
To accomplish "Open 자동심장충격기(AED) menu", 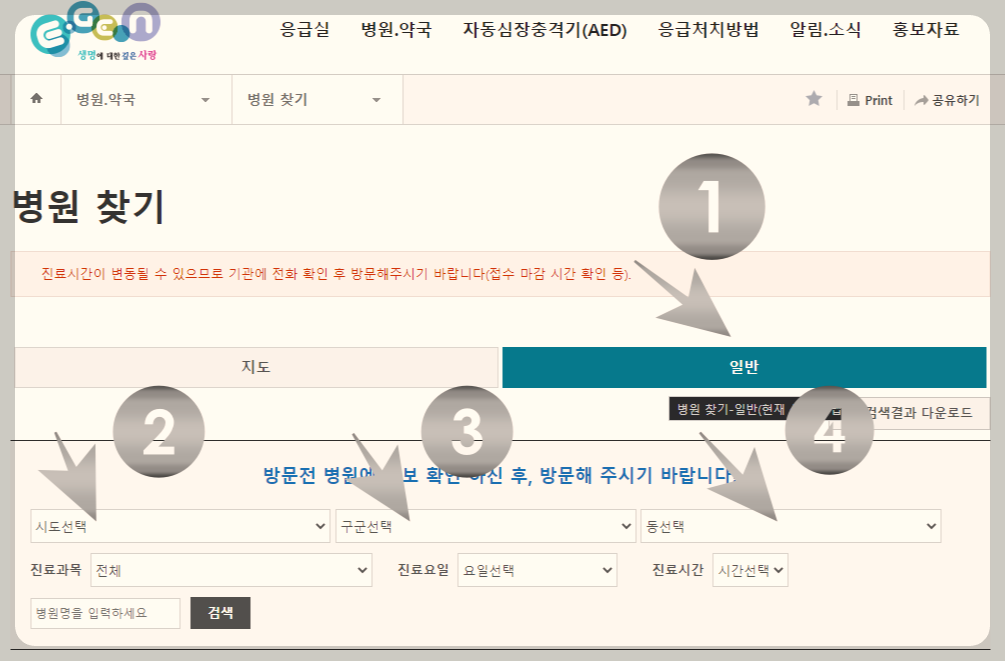I will (545, 29).
